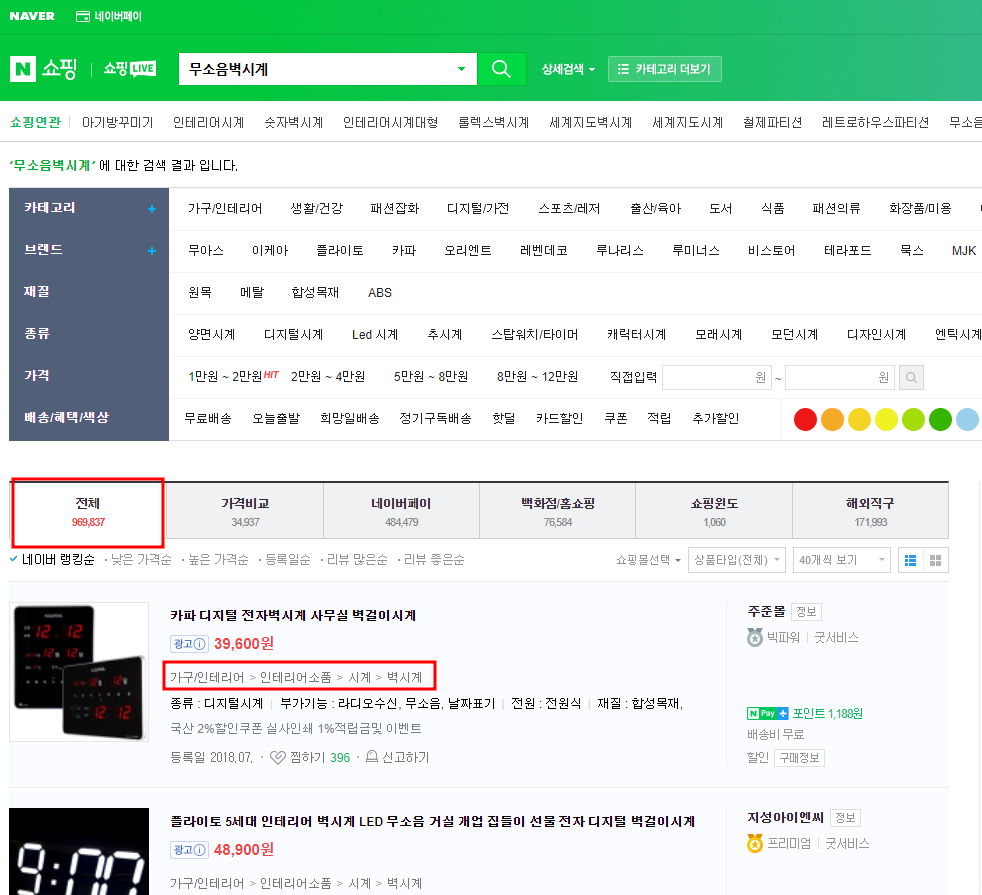Click the N Pay plus badge
This screenshot has width=982, height=895.
(x=767, y=713)
